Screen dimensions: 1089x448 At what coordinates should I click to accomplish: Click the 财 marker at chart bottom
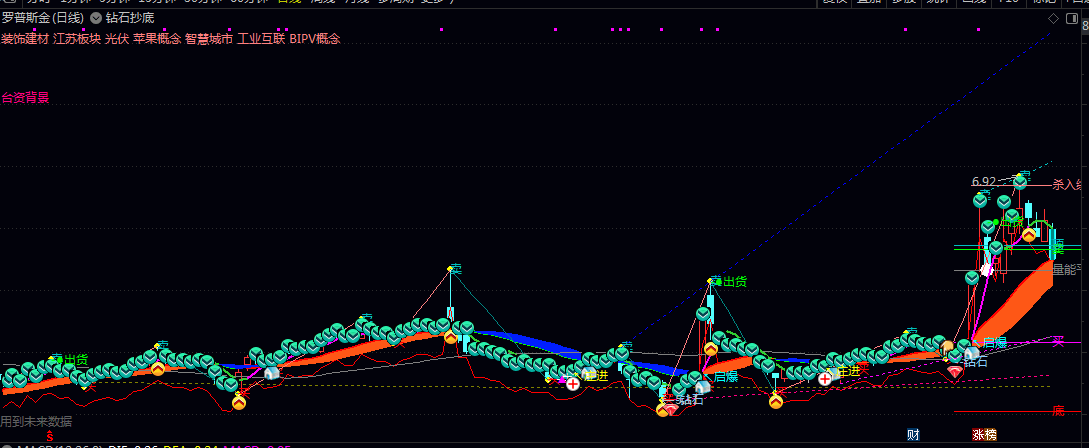(912, 434)
